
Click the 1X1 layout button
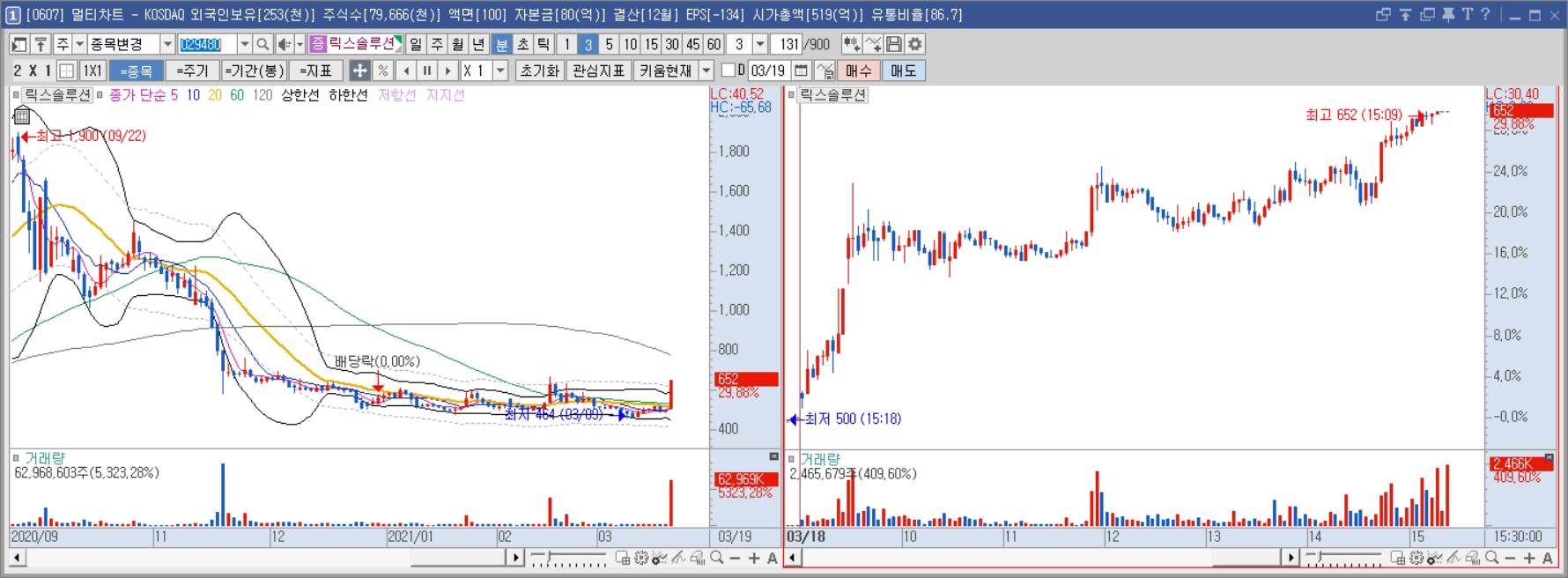pyautogui.click(x=92, y=70)
